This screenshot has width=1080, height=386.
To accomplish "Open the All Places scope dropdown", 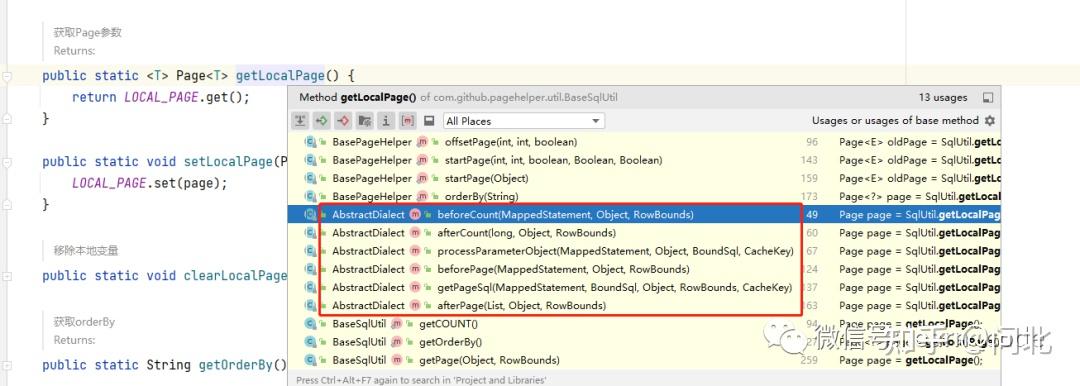I will (x=523, y=121).
